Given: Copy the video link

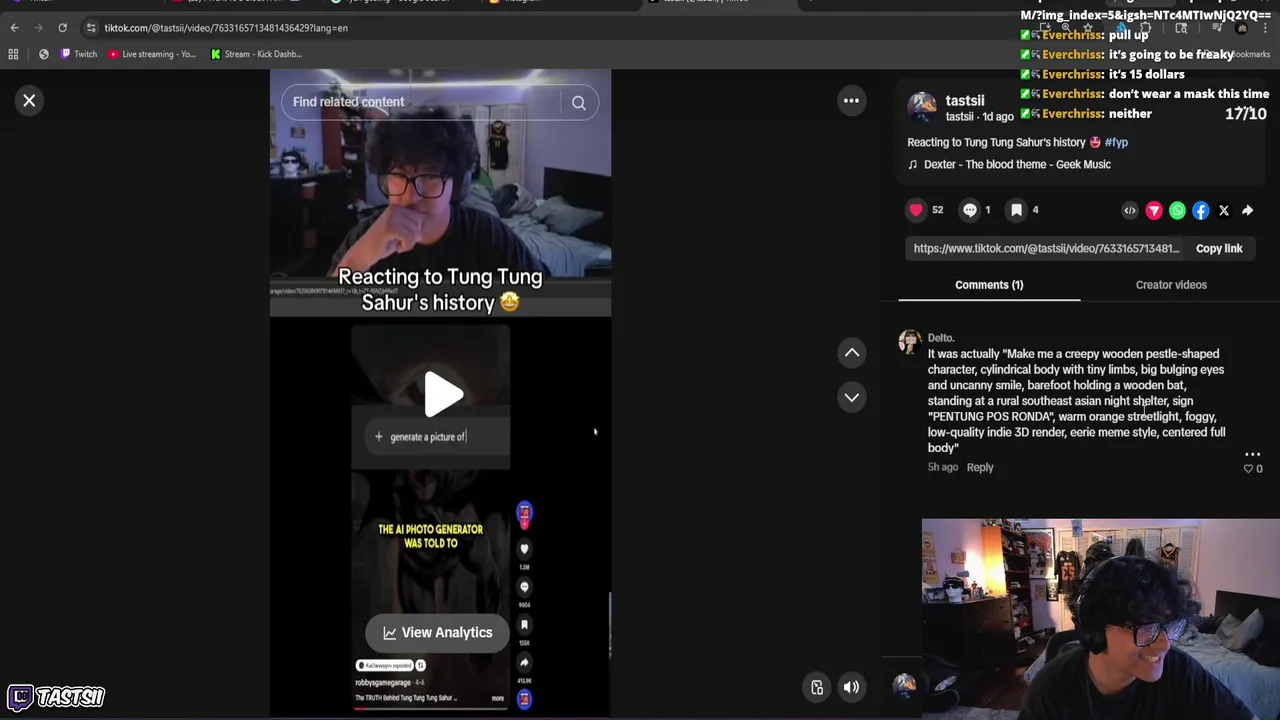Looking at the screenshot, I should [1219, 248].
